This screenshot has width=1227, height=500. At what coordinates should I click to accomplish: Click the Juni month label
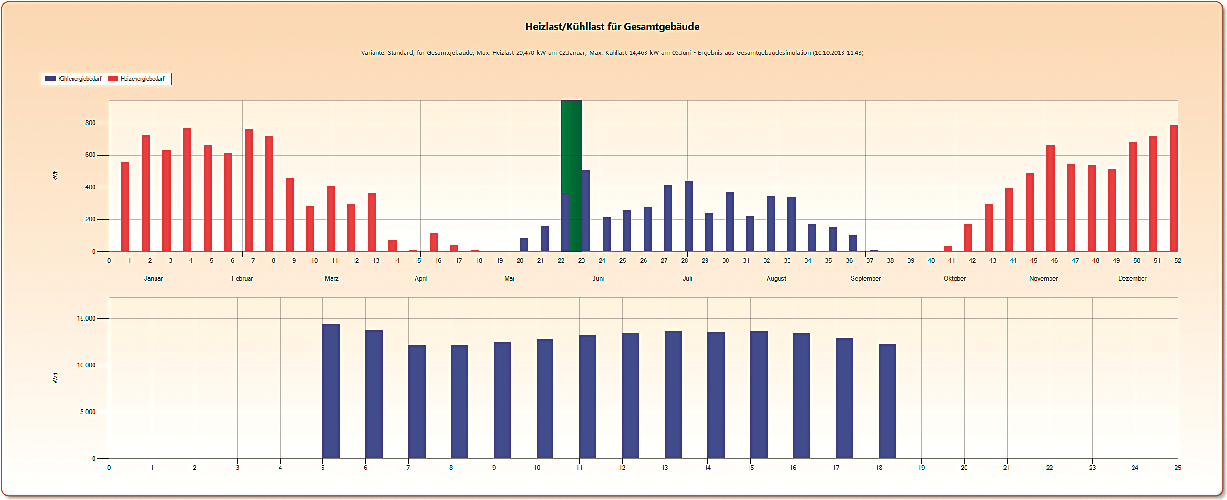click(x=598, y=278)
